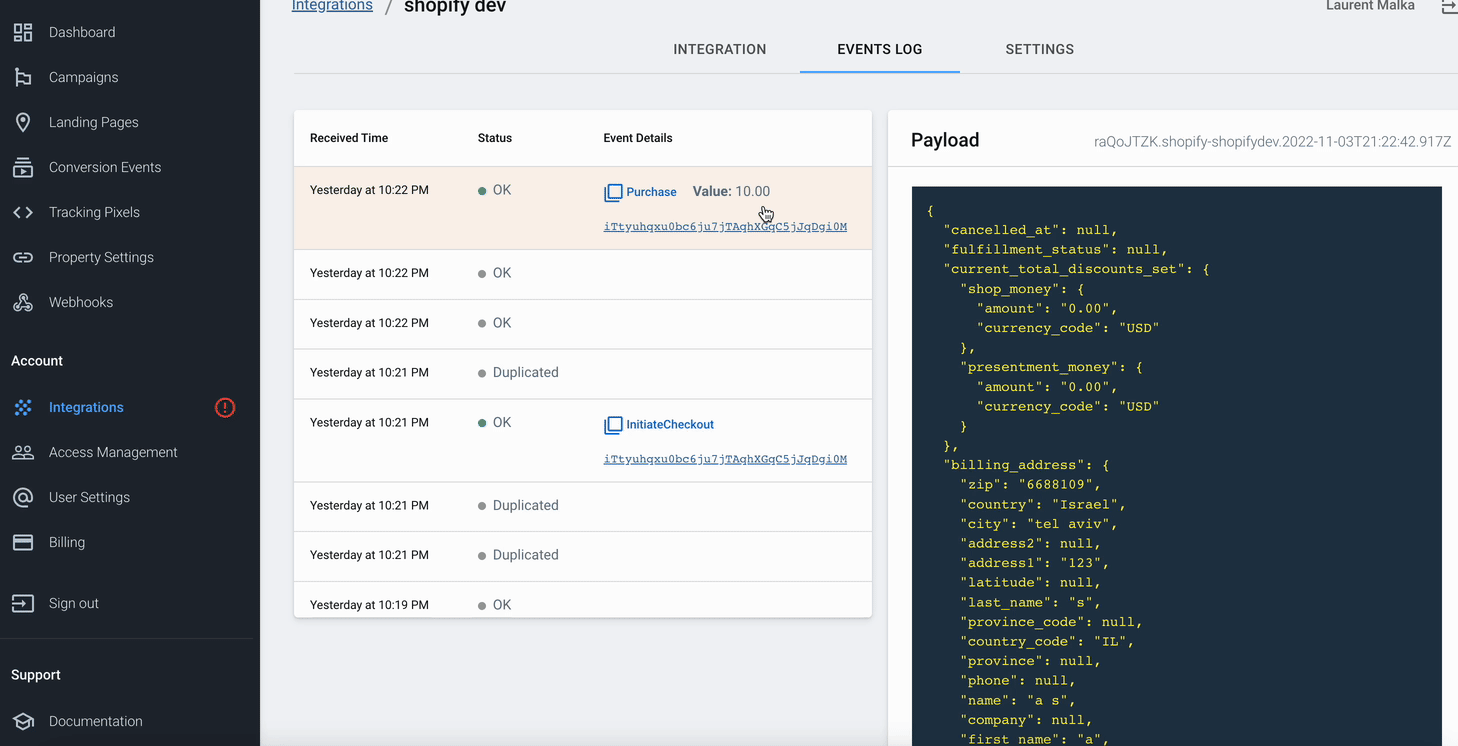Click the OK status in the Purchase row
1458x746 pixels.
coord(502,190)
